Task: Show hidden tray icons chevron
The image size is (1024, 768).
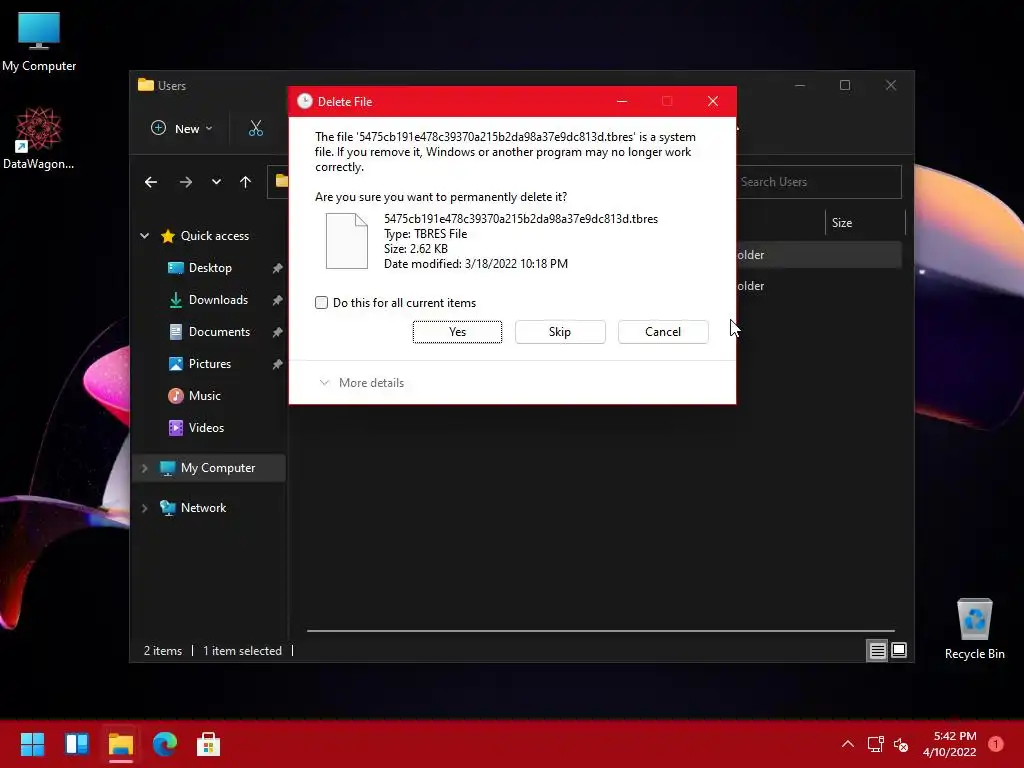Action: pyautogui.click(x=848, y=744)
